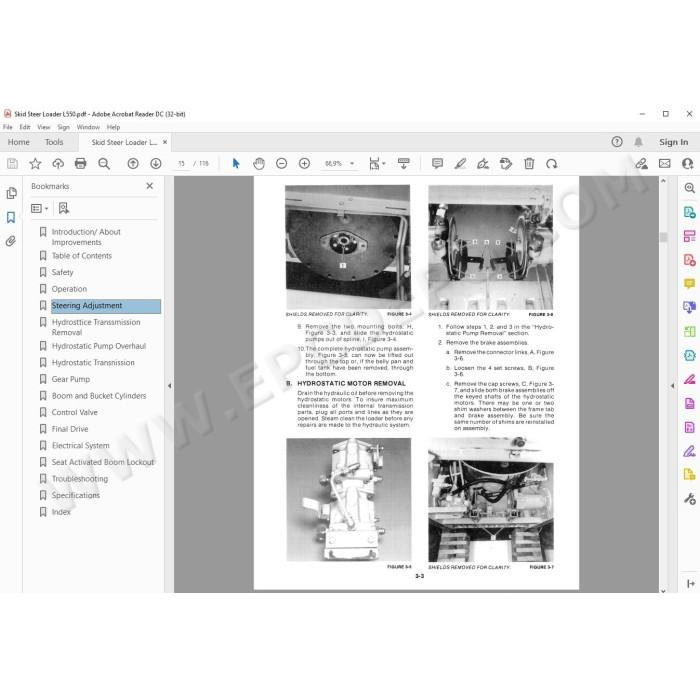
Task: Jump to the Safety bookmark
Action: [62, 272]
